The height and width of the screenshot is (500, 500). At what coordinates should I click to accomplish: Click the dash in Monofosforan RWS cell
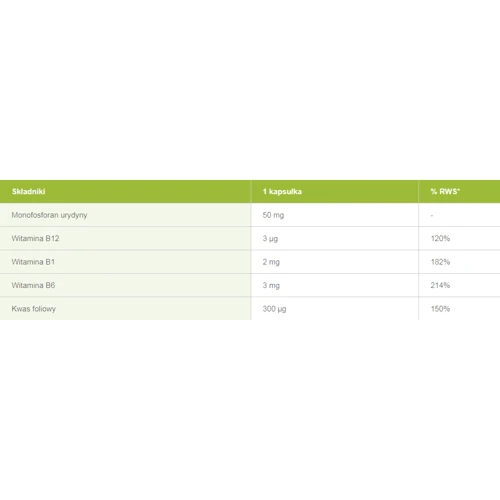tap(432, 215)
